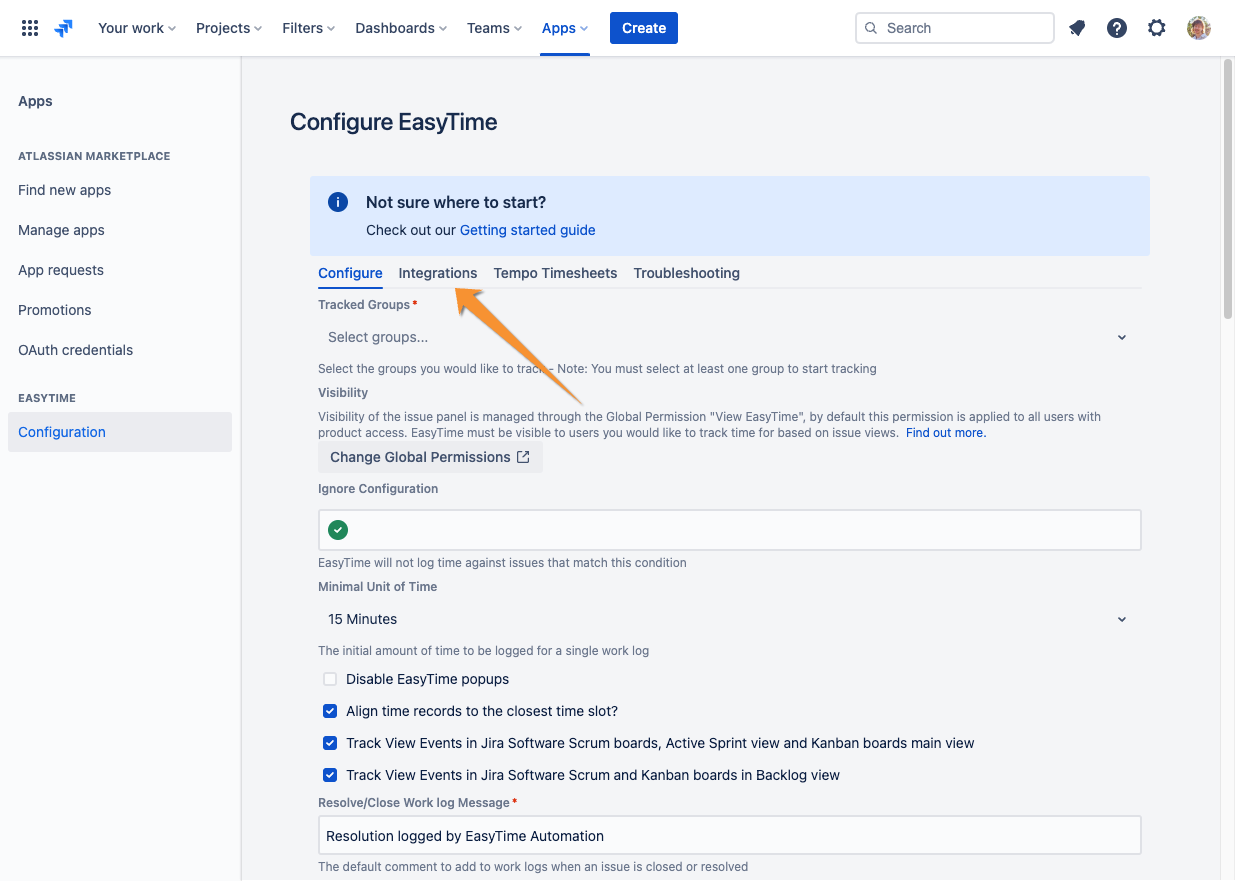Switch to the Integrations tab
This screenshot has height=881, width=1235.
(x=438, y=273)
